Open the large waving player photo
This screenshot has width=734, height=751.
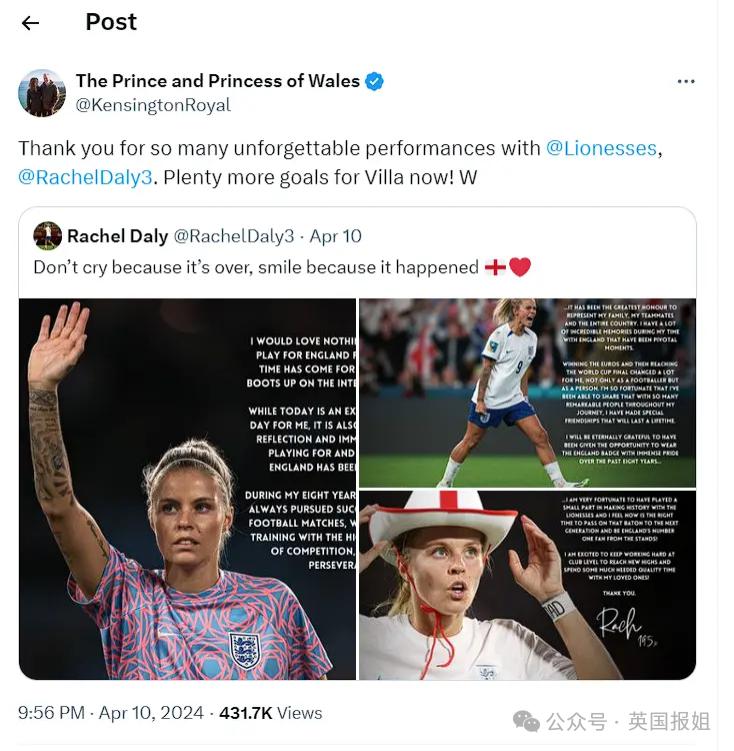[187, 489]
